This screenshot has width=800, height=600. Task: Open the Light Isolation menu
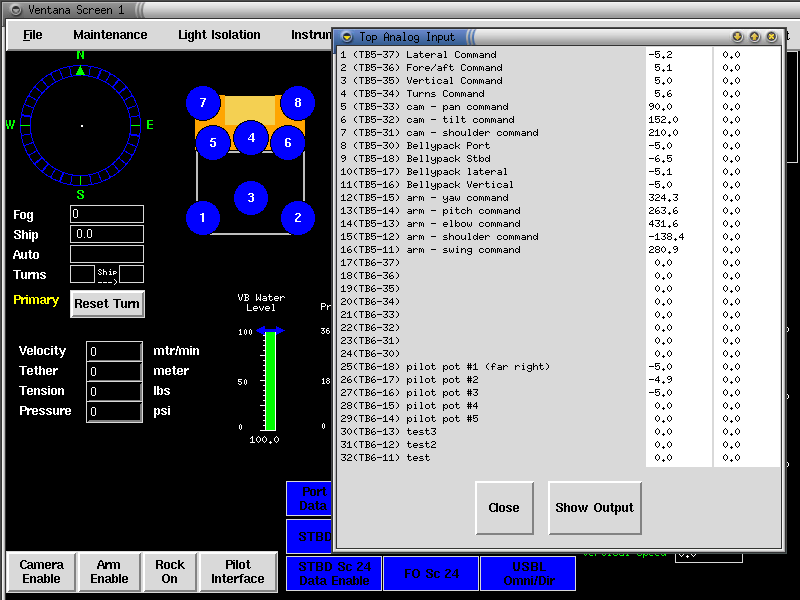pyautogui.click(x=219, y=35)
